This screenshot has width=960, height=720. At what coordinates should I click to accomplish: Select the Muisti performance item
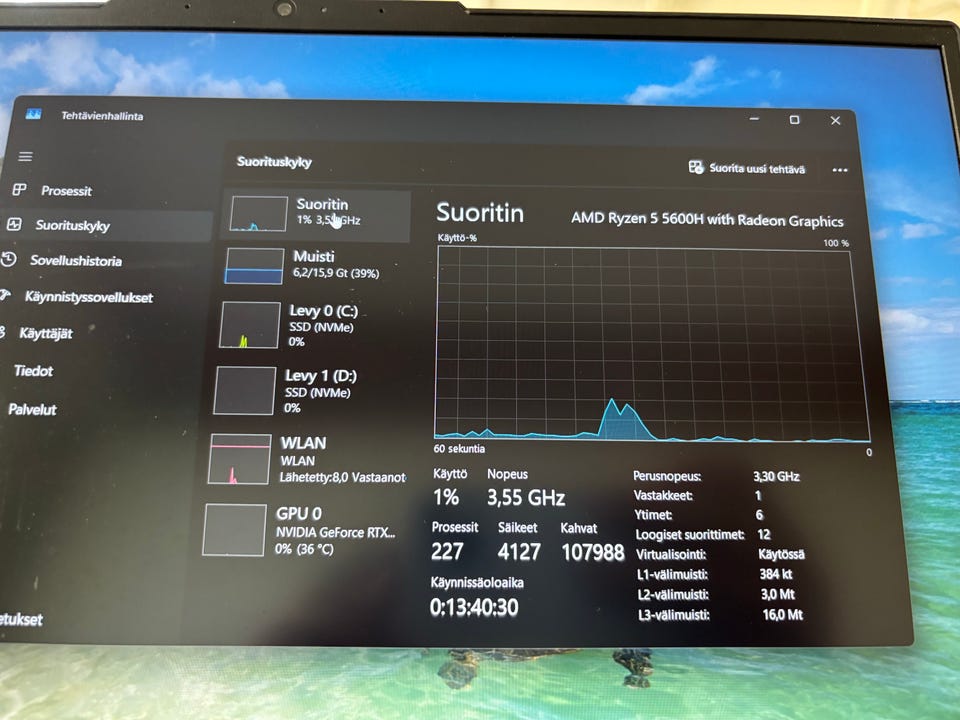pyautogui.click(x=312, y=265)
